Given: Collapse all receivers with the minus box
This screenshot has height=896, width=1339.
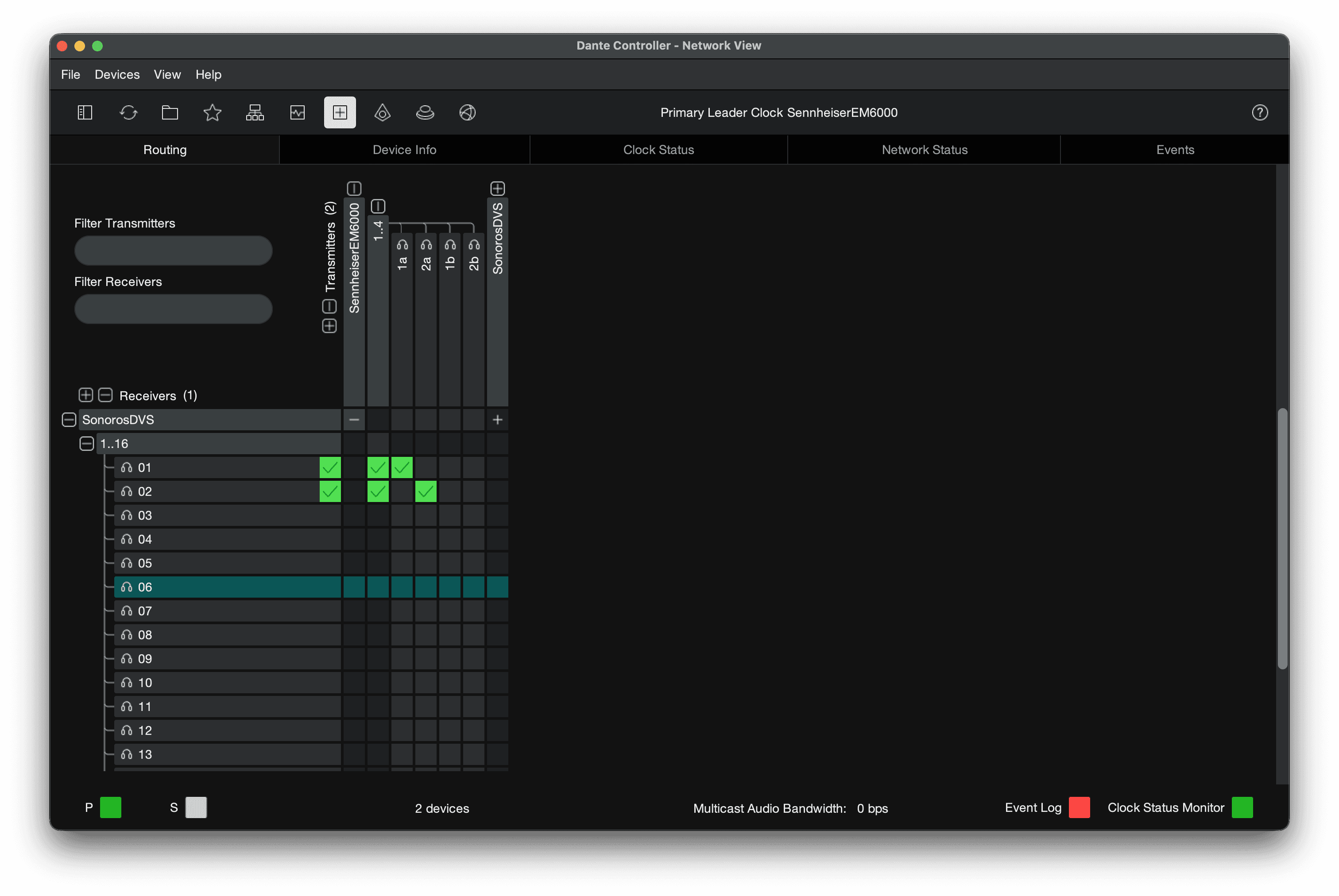Looking at the screenshot, I should point(105,395).
